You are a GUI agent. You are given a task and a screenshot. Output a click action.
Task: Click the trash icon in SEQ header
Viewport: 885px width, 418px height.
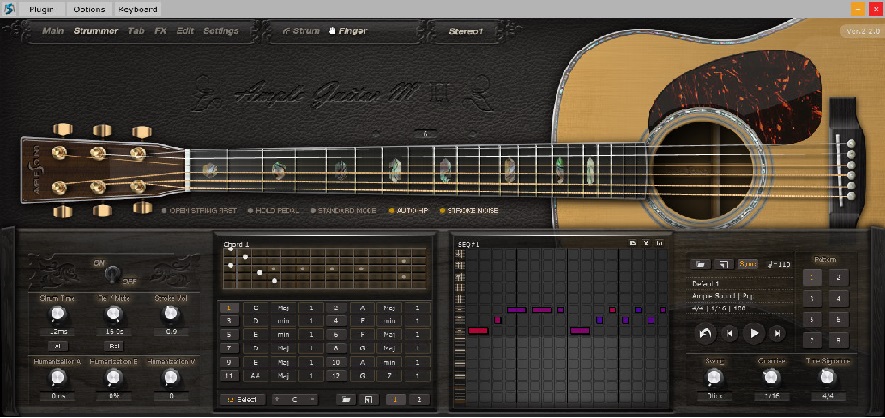point(659,243)
